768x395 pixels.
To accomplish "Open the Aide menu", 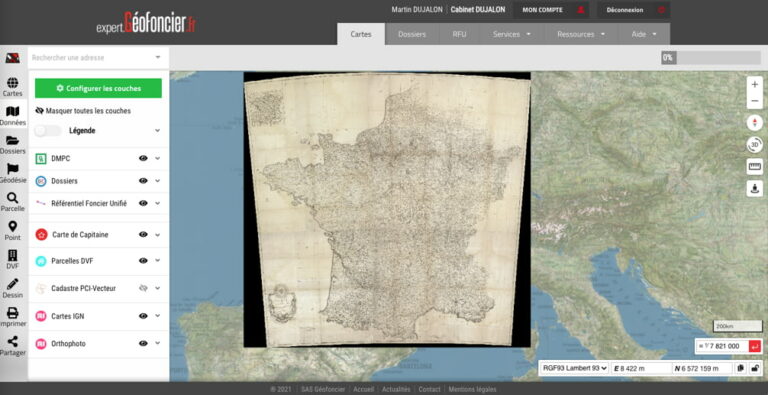I will pyautogui.click(x=644, y=34).
